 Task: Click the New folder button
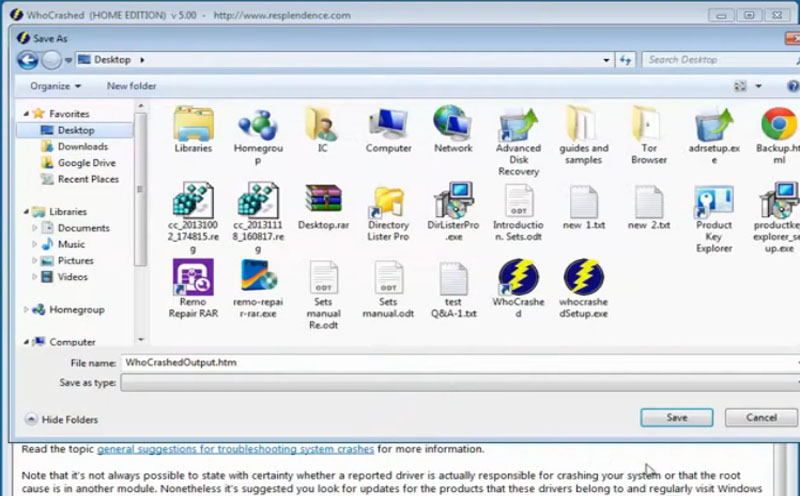132,86
